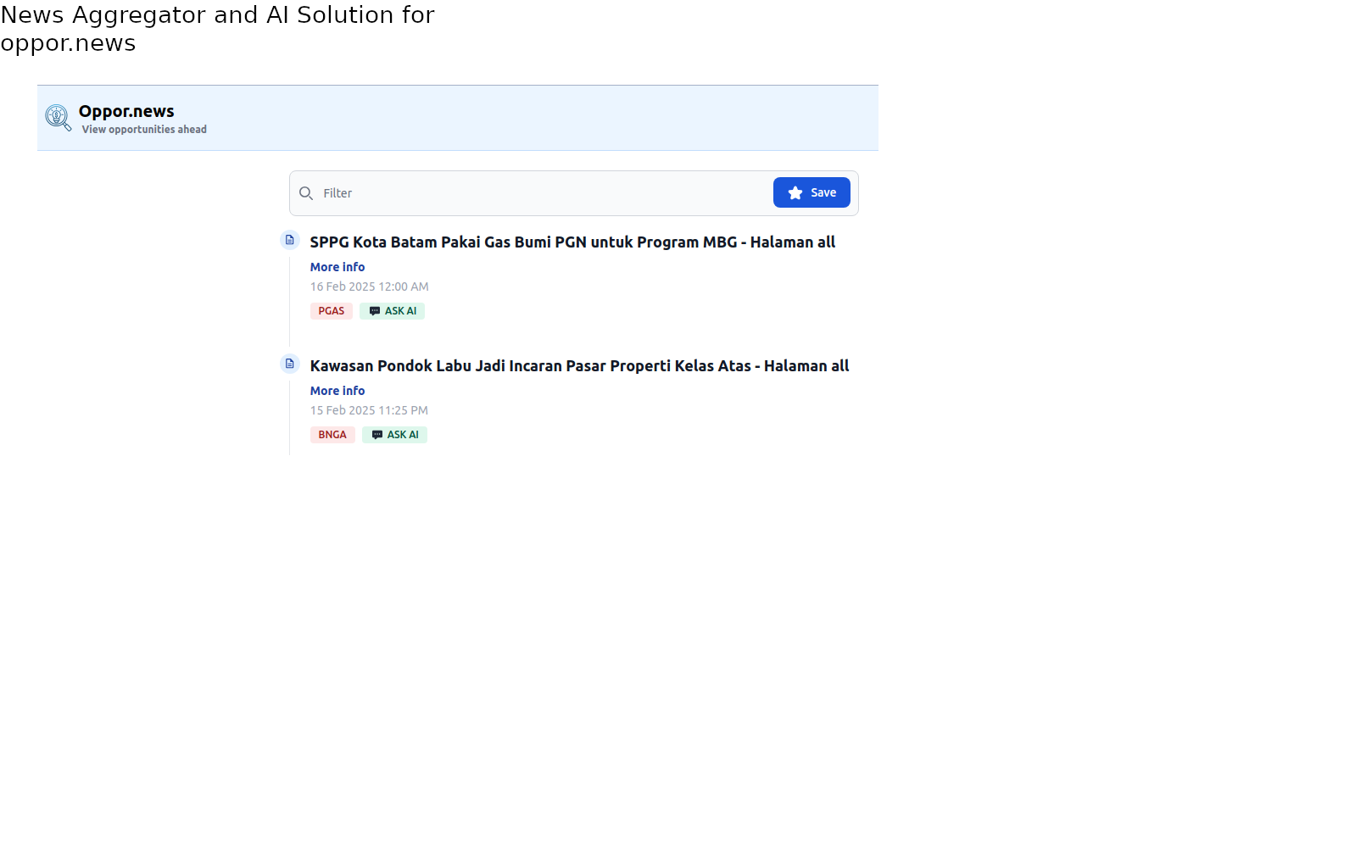Click the chat bubble icon in the PGAS article's ASK AI
This screenshot has height=868, width=1372.
pyautogui.click(x=375, y=311)
